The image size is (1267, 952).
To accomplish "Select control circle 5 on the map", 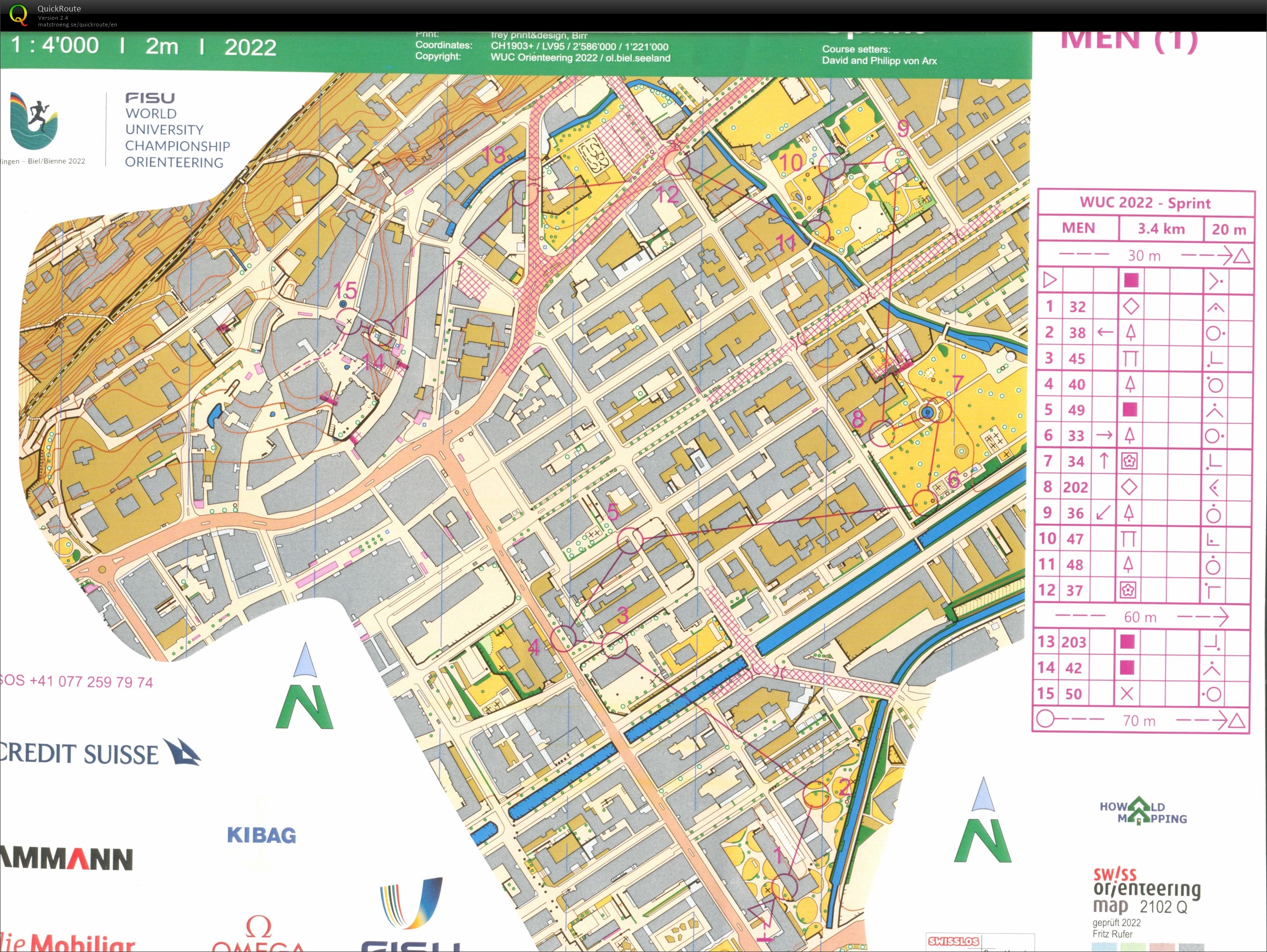I will pos(630,540).
